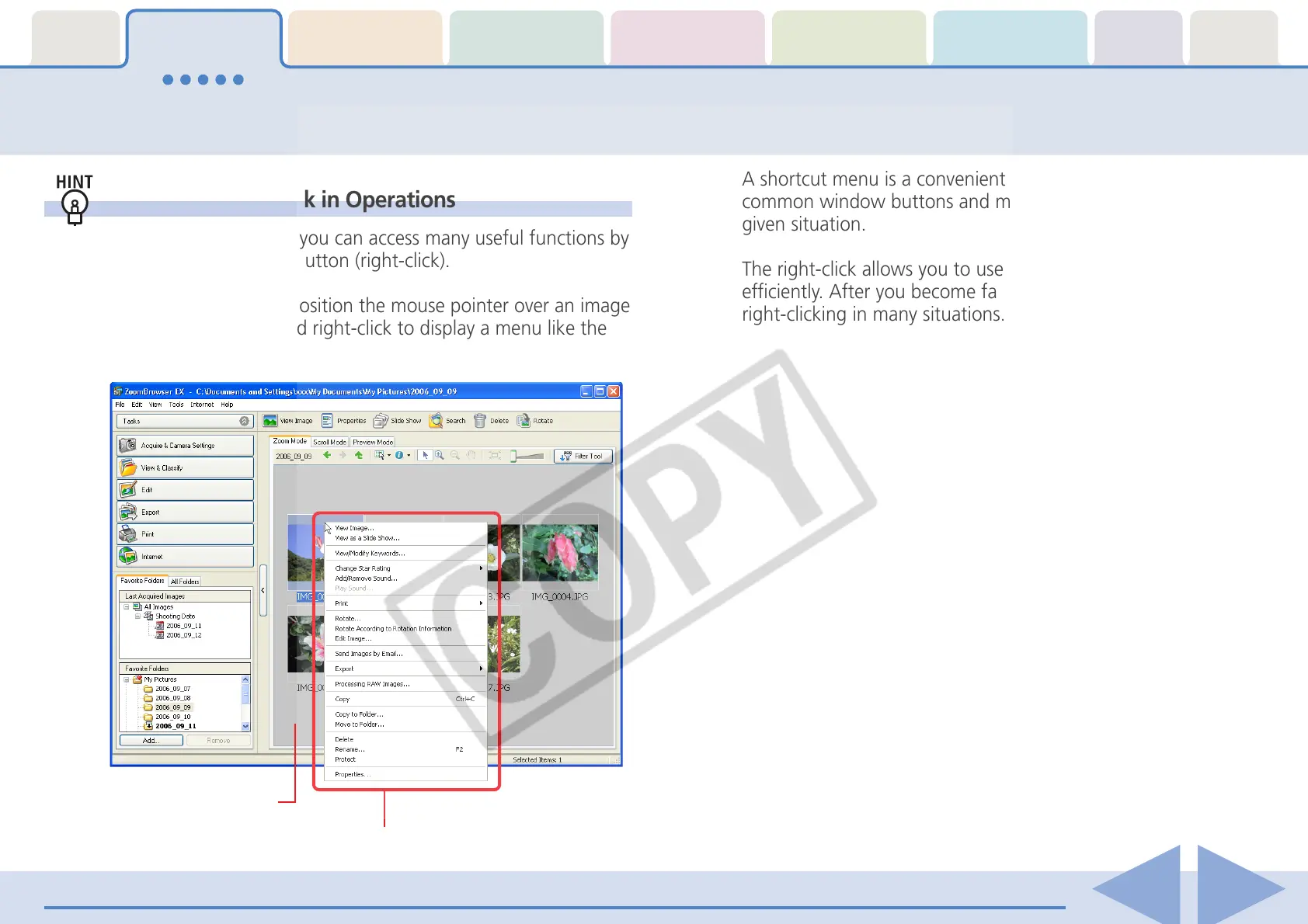
Task: Choose View/Modify Keywords in context menu
Action: (x=405, y=554)
